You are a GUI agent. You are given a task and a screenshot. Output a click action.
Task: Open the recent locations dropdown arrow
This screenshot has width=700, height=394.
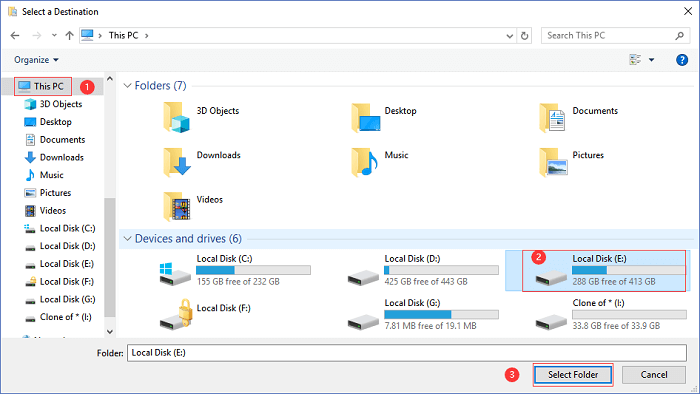point(54,35)
